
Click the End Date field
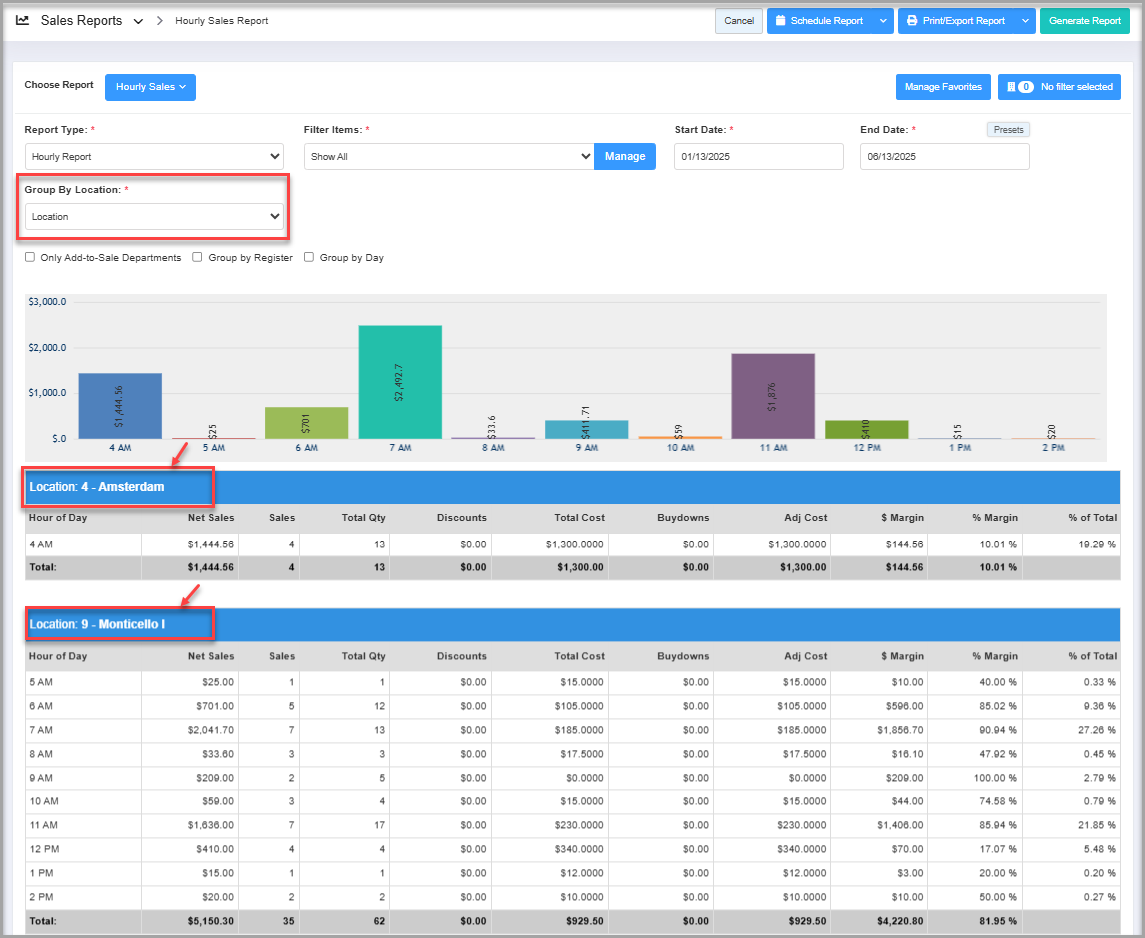point(944,156)
